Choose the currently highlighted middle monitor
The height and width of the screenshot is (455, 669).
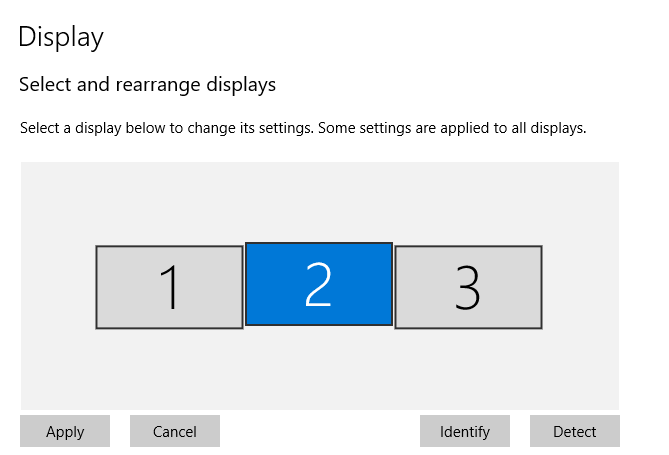tap(318, 283)
